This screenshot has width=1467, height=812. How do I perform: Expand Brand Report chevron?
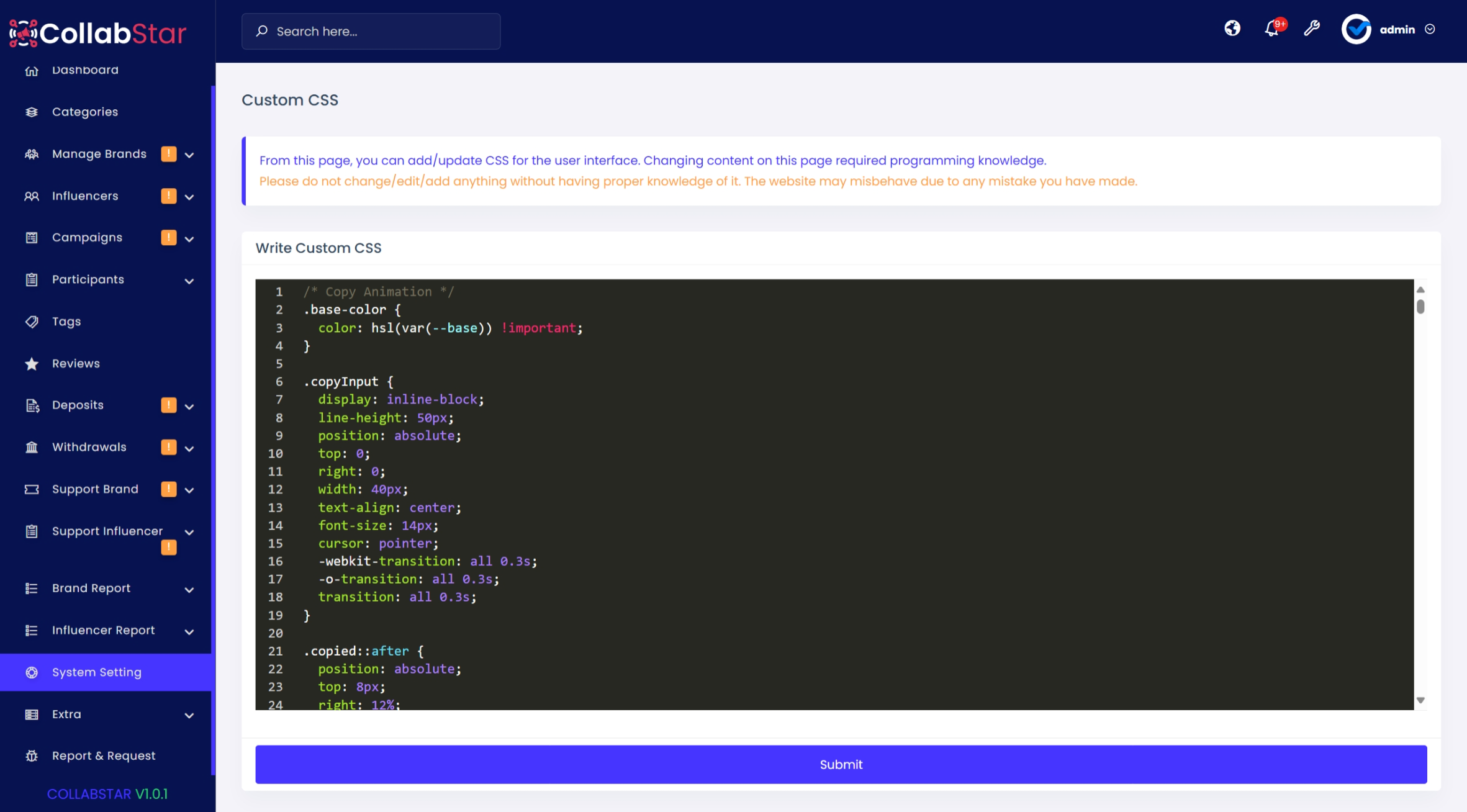[x=189, y=590]
